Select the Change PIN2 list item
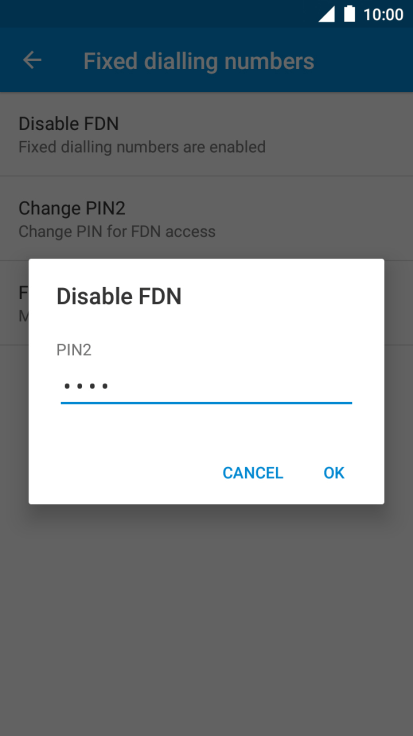The height and width of the screenshot is (736, 413). pyautogui.click(x=206, y=219)
